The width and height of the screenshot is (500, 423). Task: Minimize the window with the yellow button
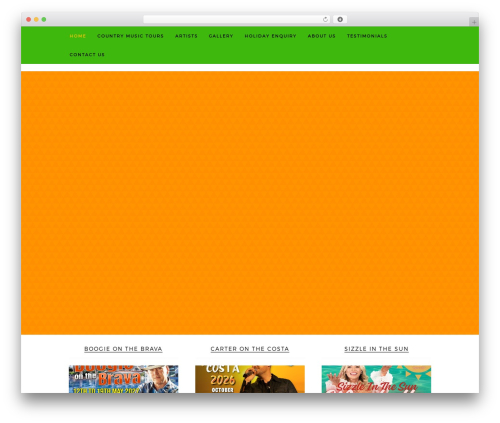[36, 20]
